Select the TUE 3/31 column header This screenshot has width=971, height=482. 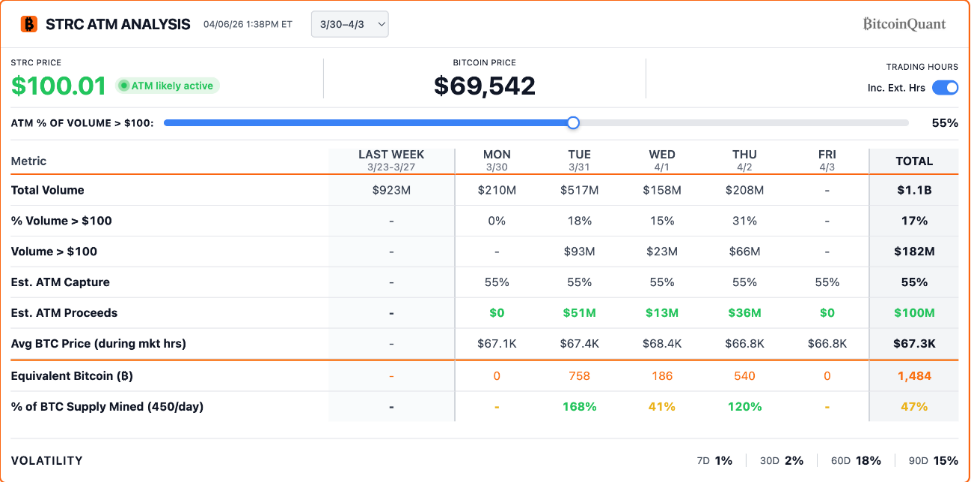(x=579, y=160)
